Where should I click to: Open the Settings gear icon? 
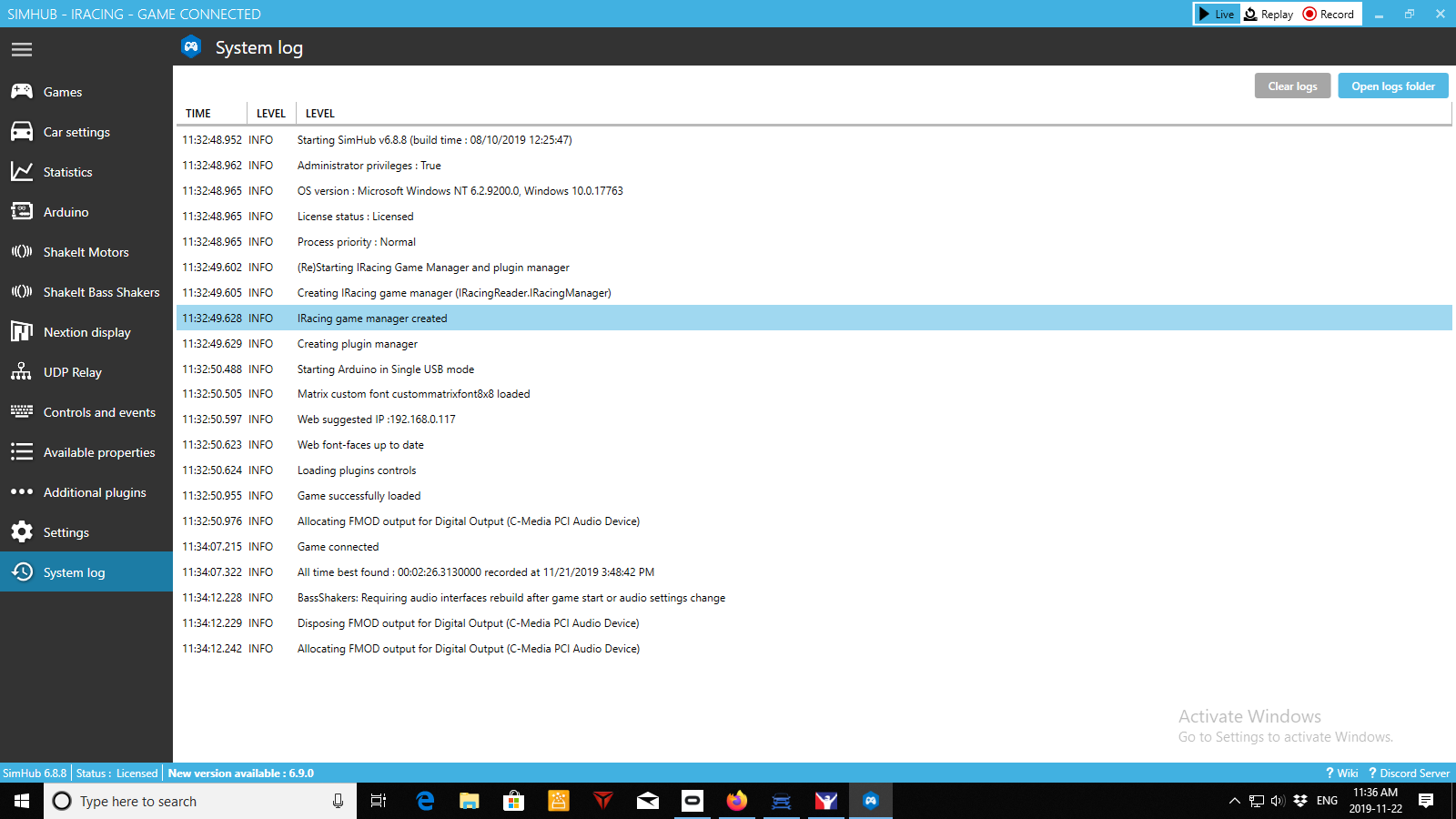coord(22,532)
